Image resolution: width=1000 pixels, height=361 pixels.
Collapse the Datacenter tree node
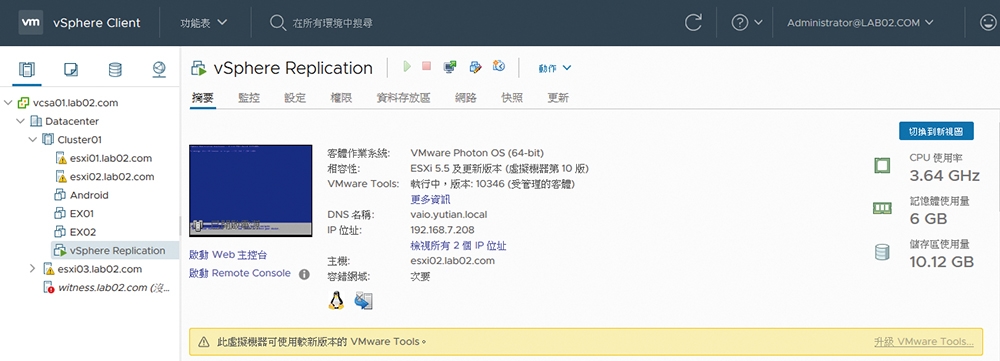click(20, 121)
